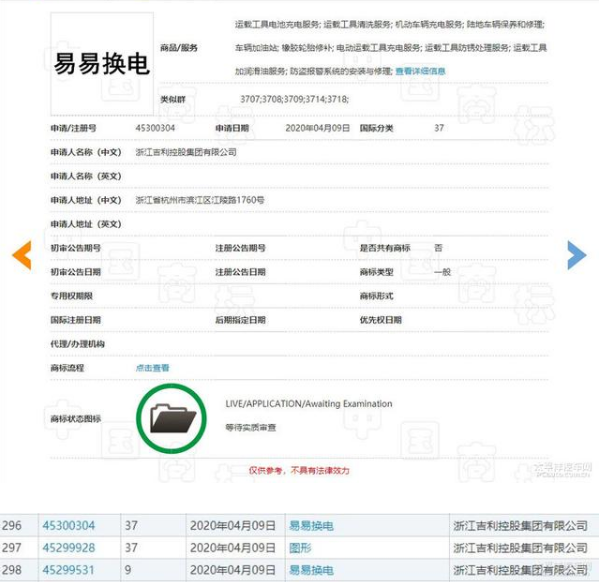The width and height of the screenshot is (611, 583).
Task: Click the 图形 trademark name in row 297
Action: pos(300,548)
